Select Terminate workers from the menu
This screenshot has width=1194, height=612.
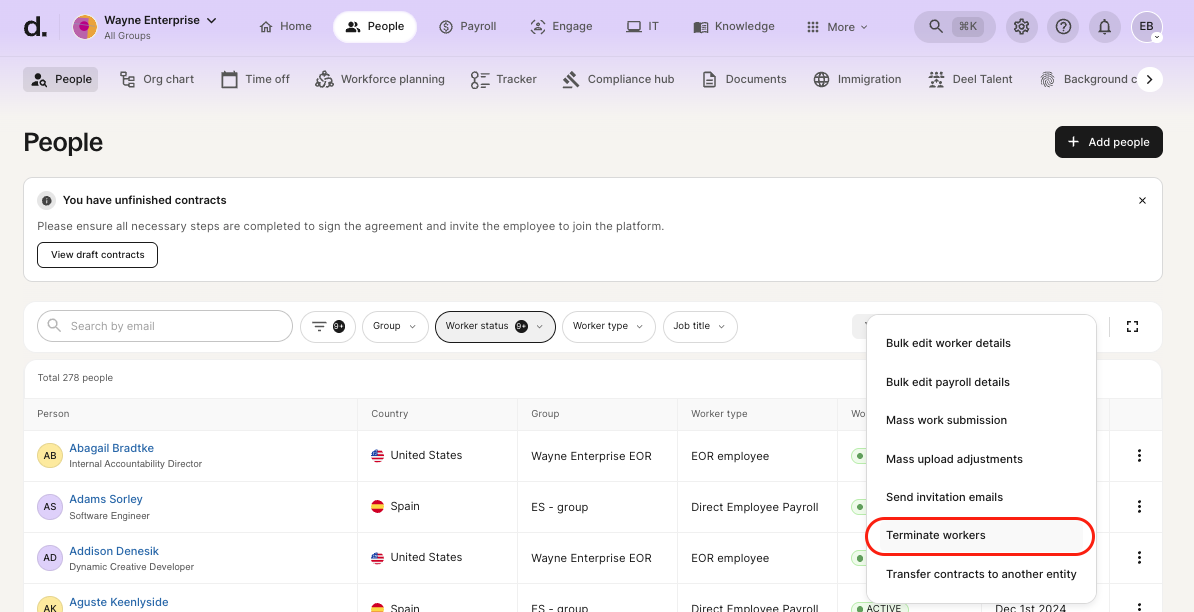coord(936,535)
